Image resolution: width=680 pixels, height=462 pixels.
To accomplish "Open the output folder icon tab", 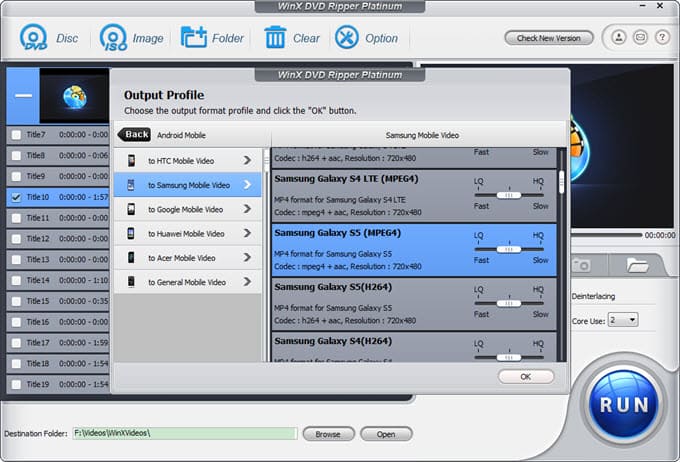I will point(637,265).
